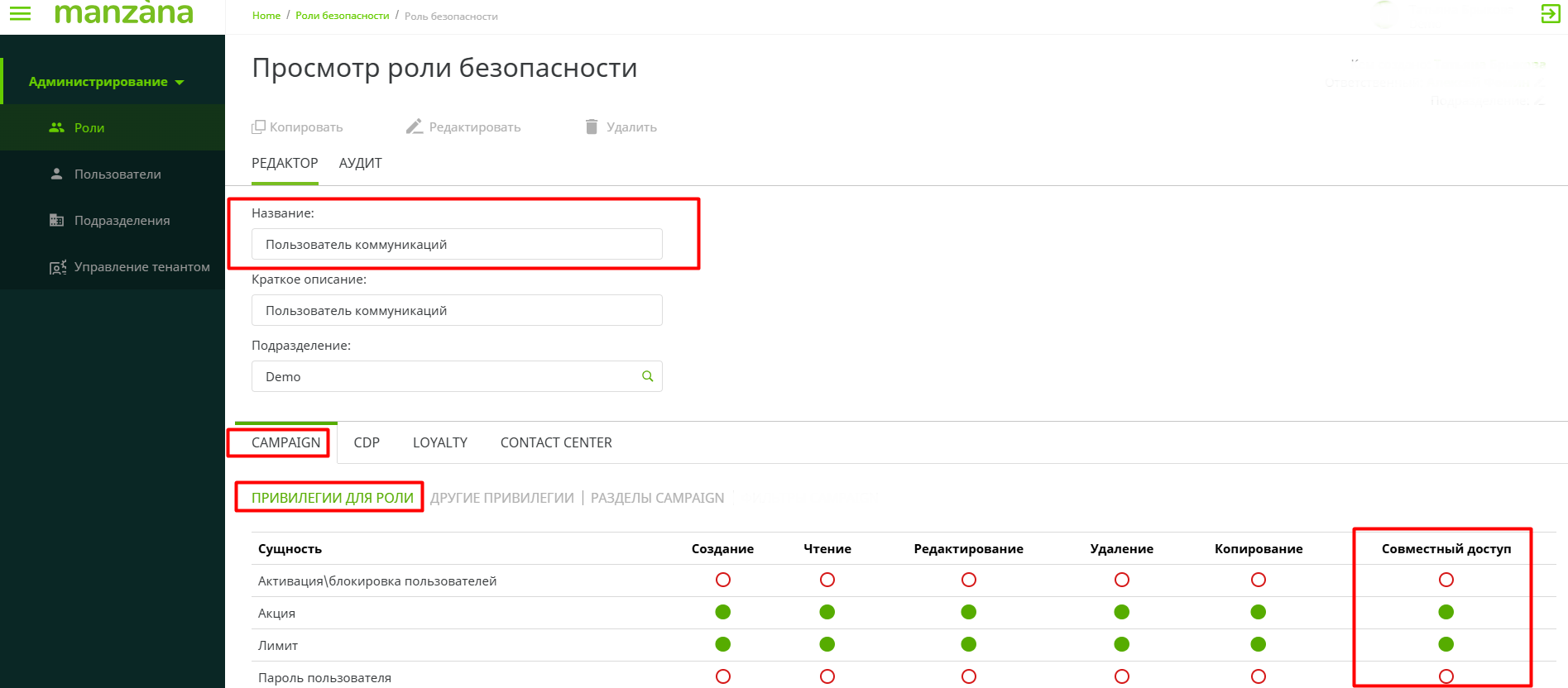Collapse the Администрирование dropdown arrow
The height and width of the screenshot is (688, 1568).
pos(180,82)
